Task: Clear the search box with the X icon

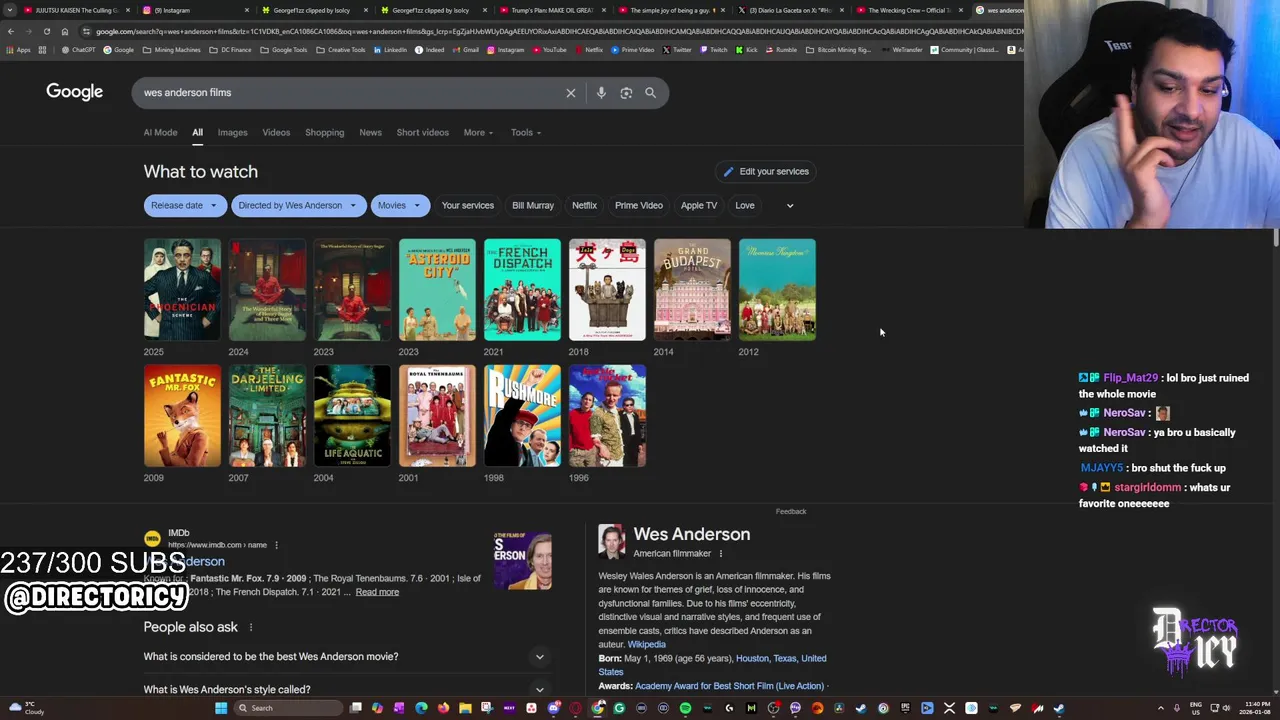Action: 571,93
